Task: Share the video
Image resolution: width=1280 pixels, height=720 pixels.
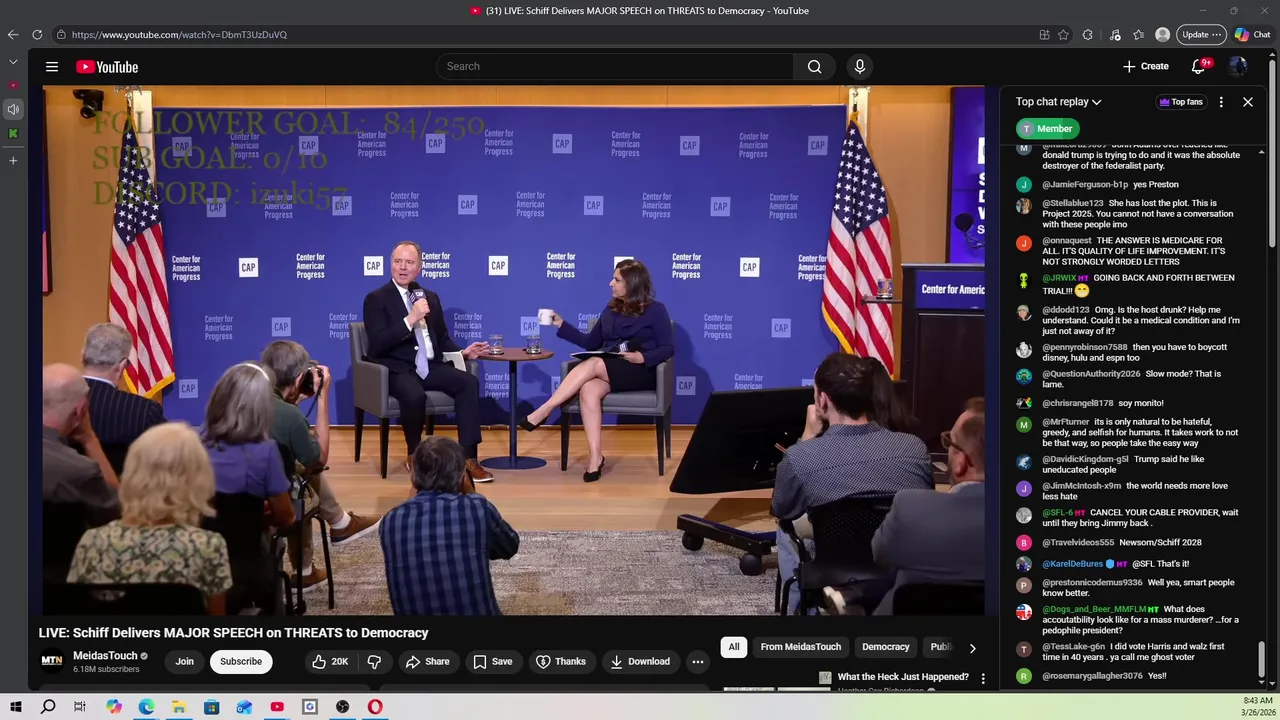Action: pyautogui.click(x=427, y=662)
